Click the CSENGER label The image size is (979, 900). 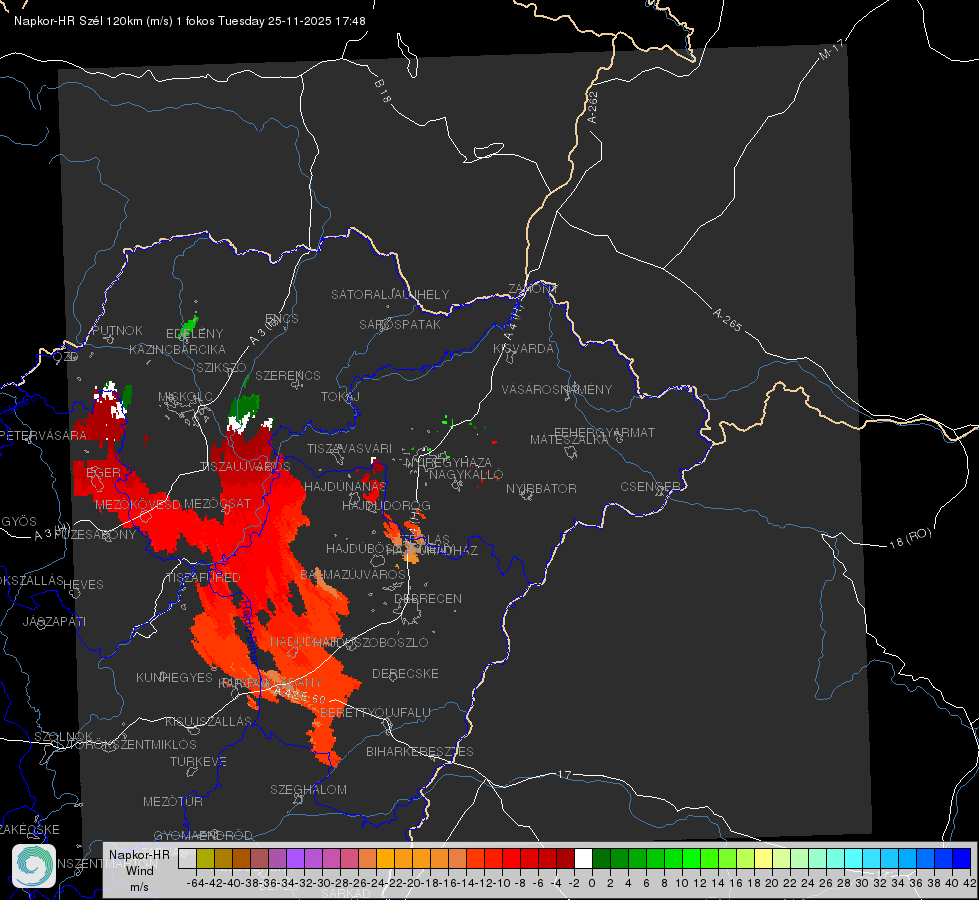click(x=650, y=487)
